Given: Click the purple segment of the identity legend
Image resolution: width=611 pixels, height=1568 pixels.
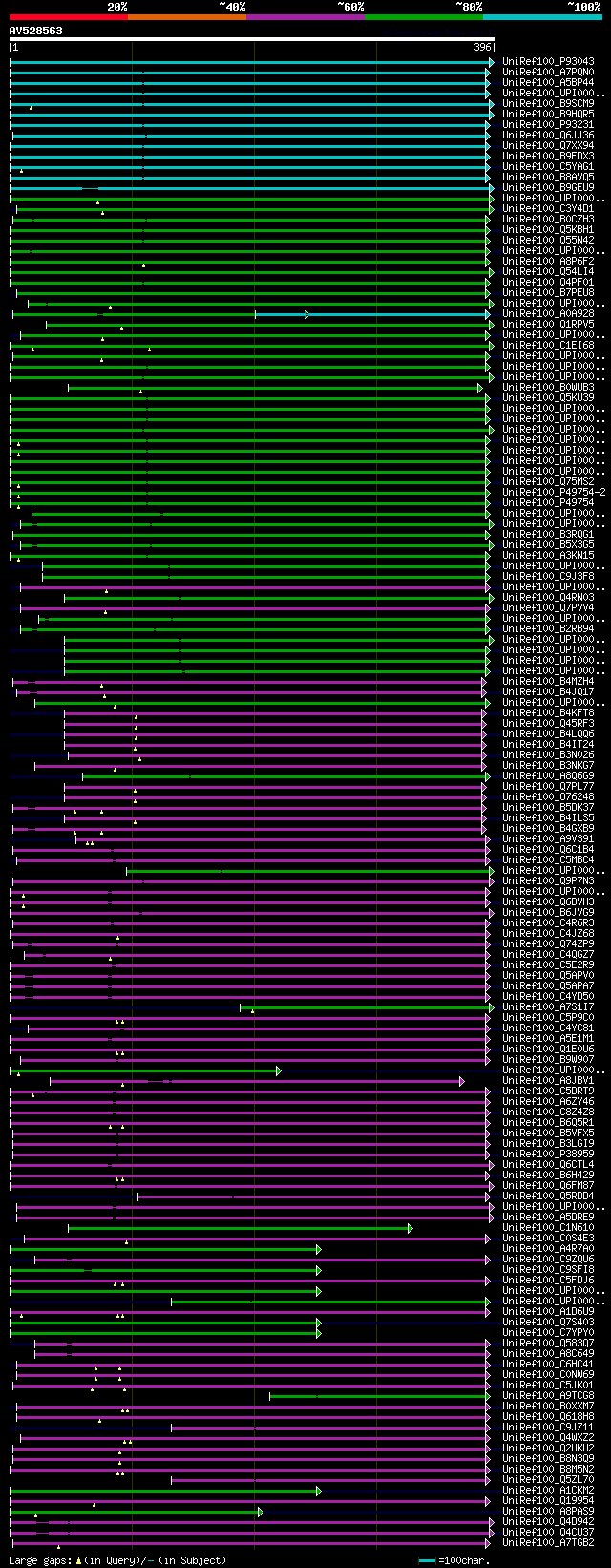Looking at the screenshot, I should [305, 17].
